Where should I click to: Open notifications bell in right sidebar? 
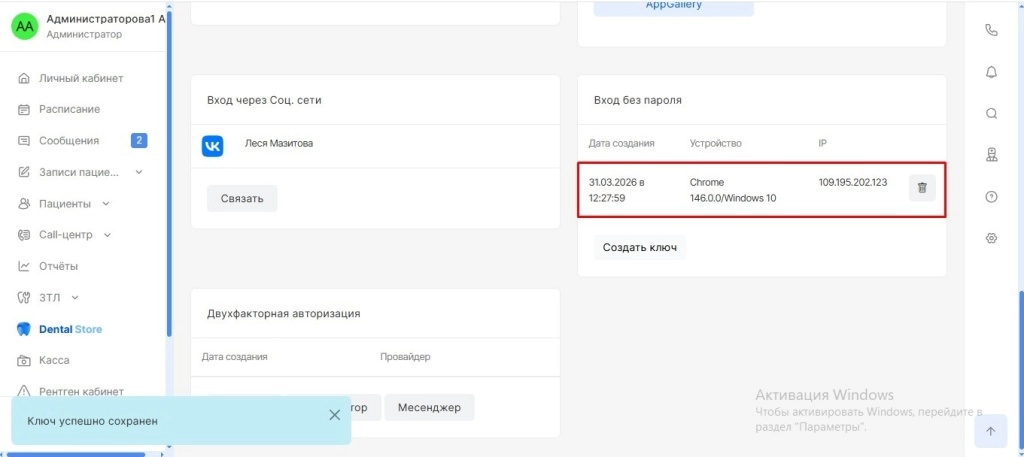click(991, 72)
